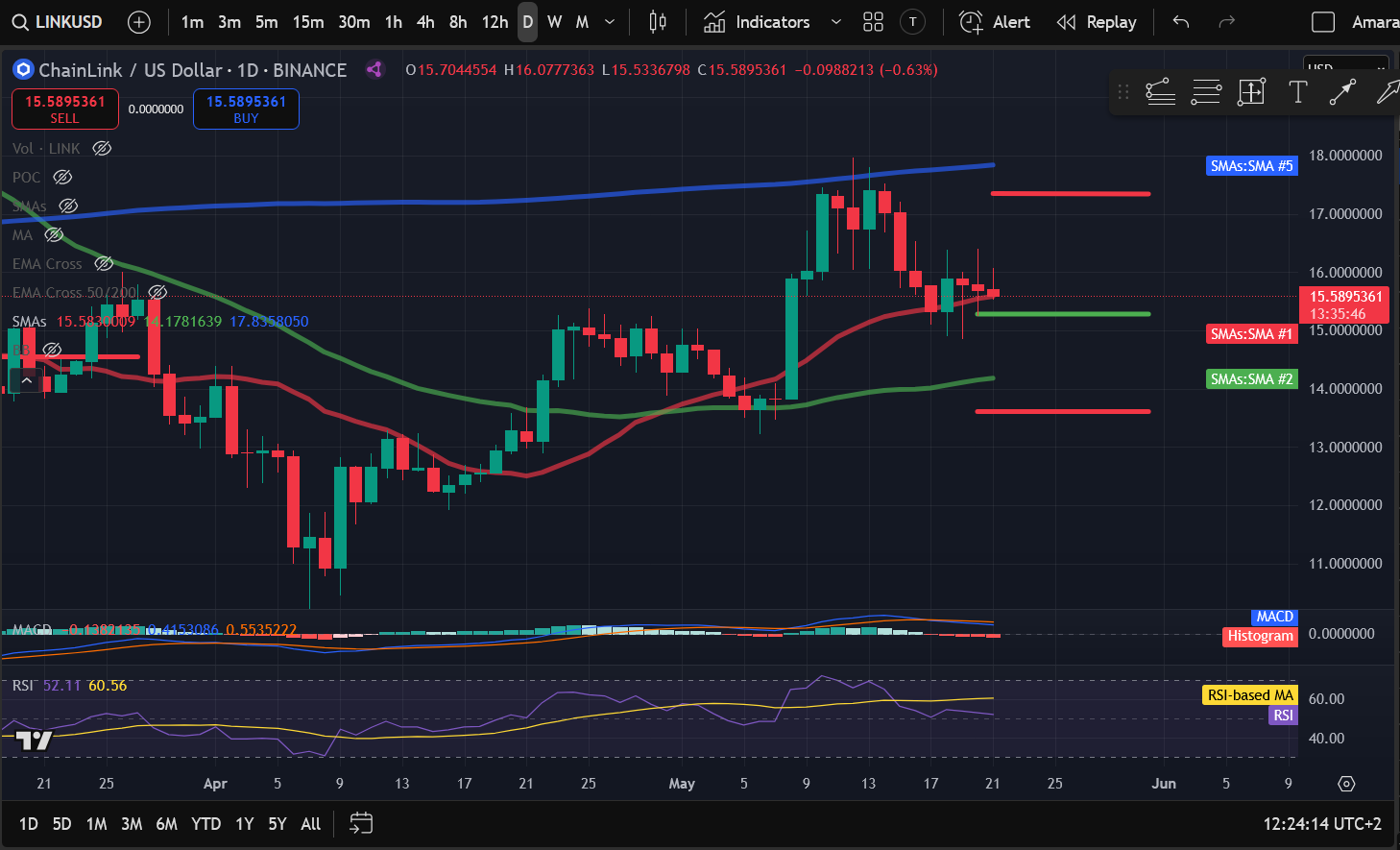Open the MACD indicator legend
This screenshot has height=850, width=1400.
coord(32,630)
